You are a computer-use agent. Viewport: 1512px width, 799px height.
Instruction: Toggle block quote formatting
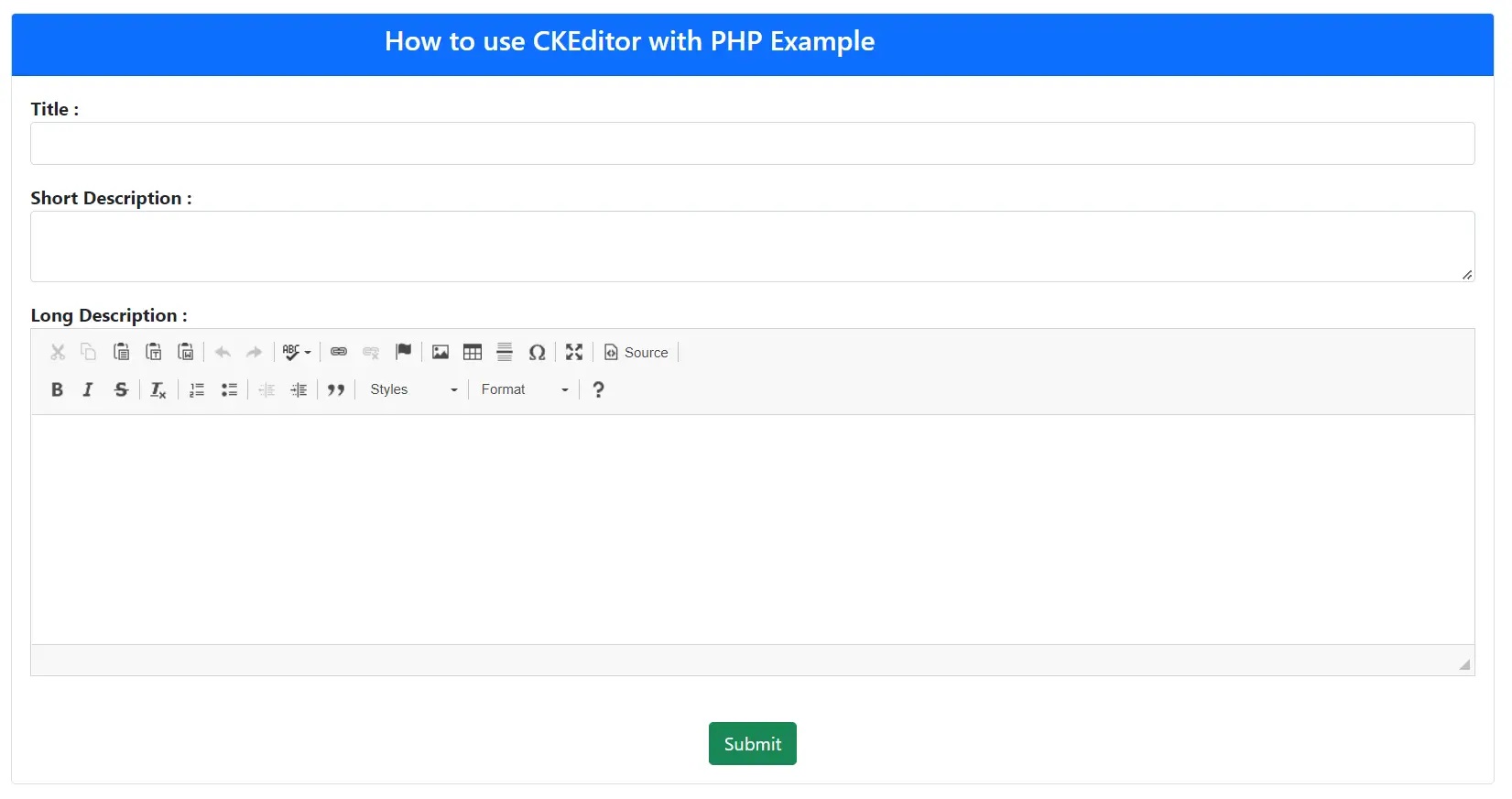pyautogui.click(x=336, y=389)
